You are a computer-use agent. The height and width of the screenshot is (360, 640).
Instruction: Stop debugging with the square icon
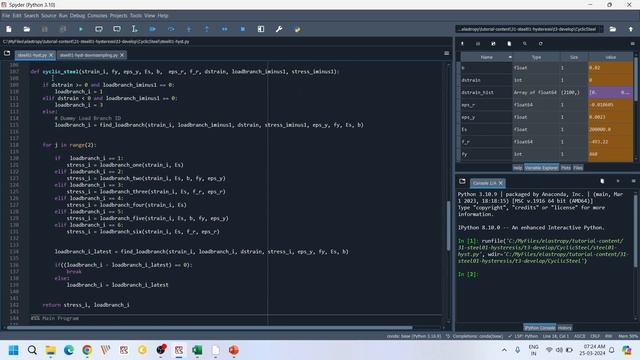pyautogui.click(x=243, y=29)
